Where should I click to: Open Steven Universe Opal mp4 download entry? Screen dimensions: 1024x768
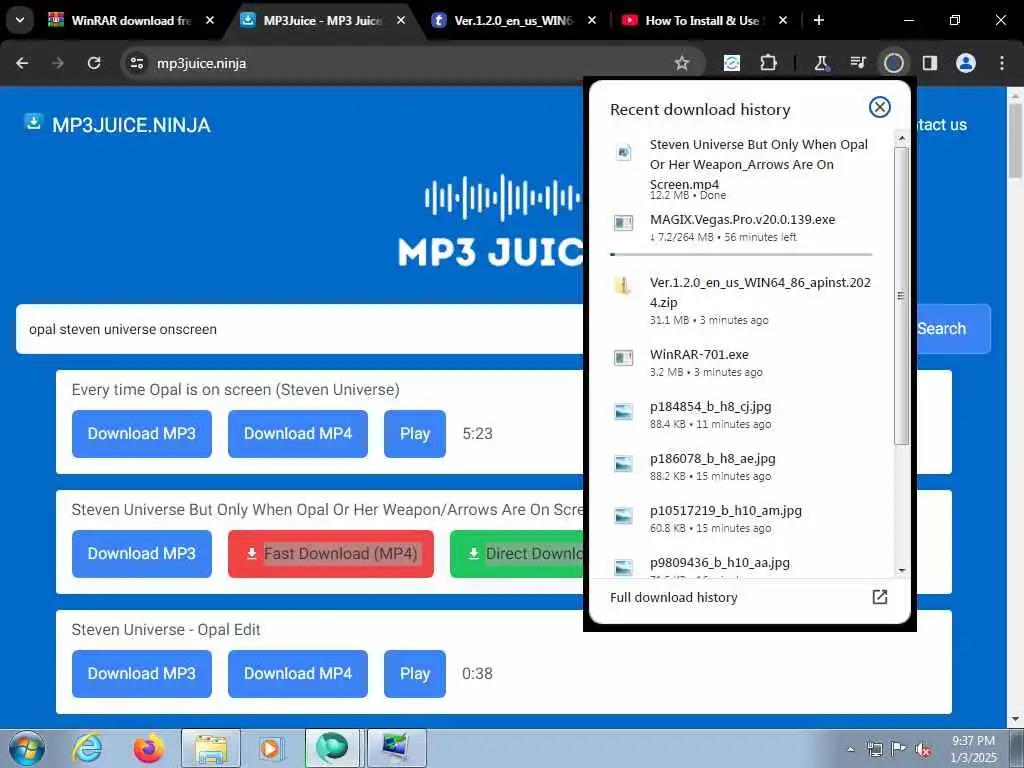pyautogui.click(x=741, y=168)
